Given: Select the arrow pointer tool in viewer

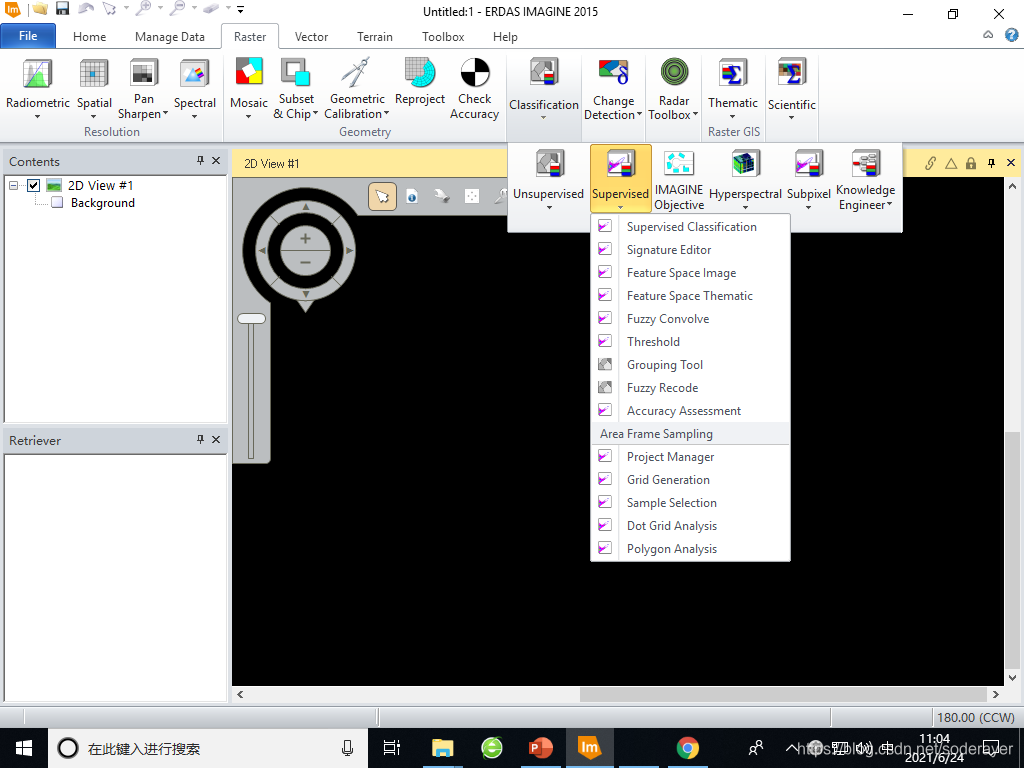Looking at the screenshot, I should click(x=382, y=196).
